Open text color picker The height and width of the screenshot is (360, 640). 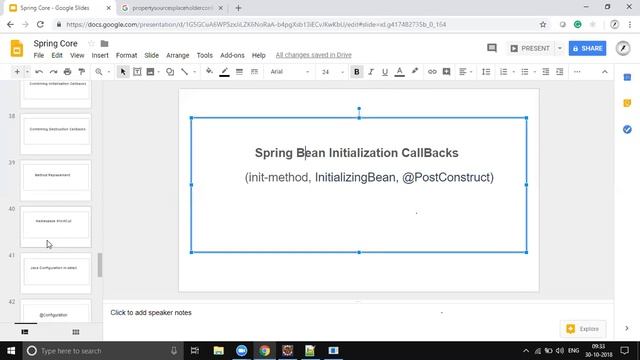point(400,72)
